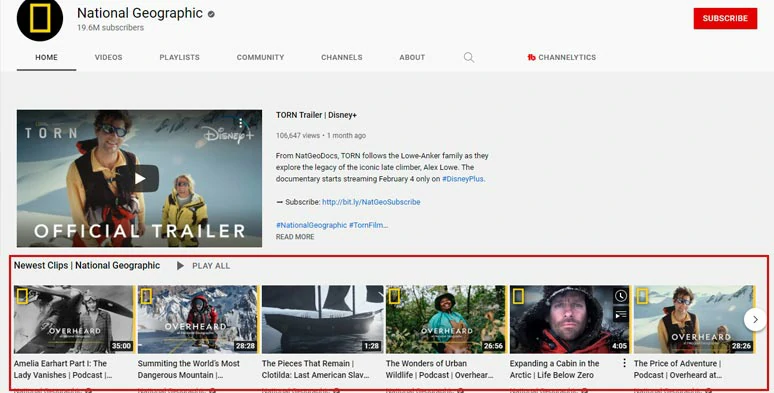Click the 35:00 duration badge on Amelia Earhart clip
Viewport: 774px width, 393px height.
click(121, 346)
